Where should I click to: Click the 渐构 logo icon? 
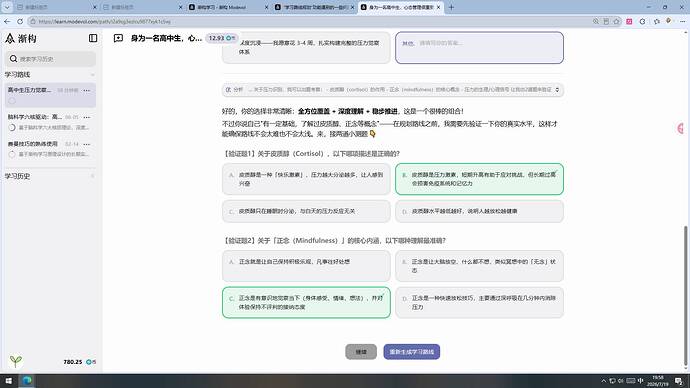pos(10,38)
